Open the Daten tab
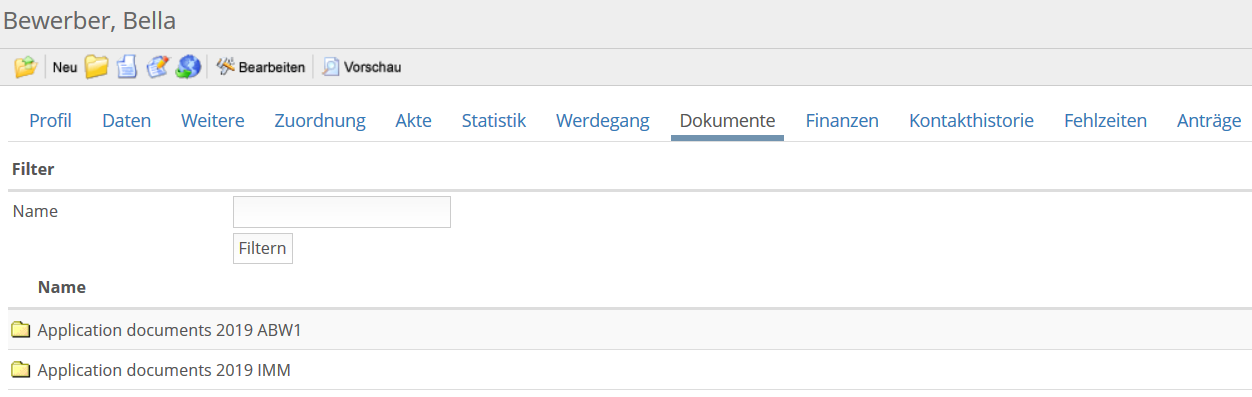This screenshot has height=397, width=1252. coord(126,121)
